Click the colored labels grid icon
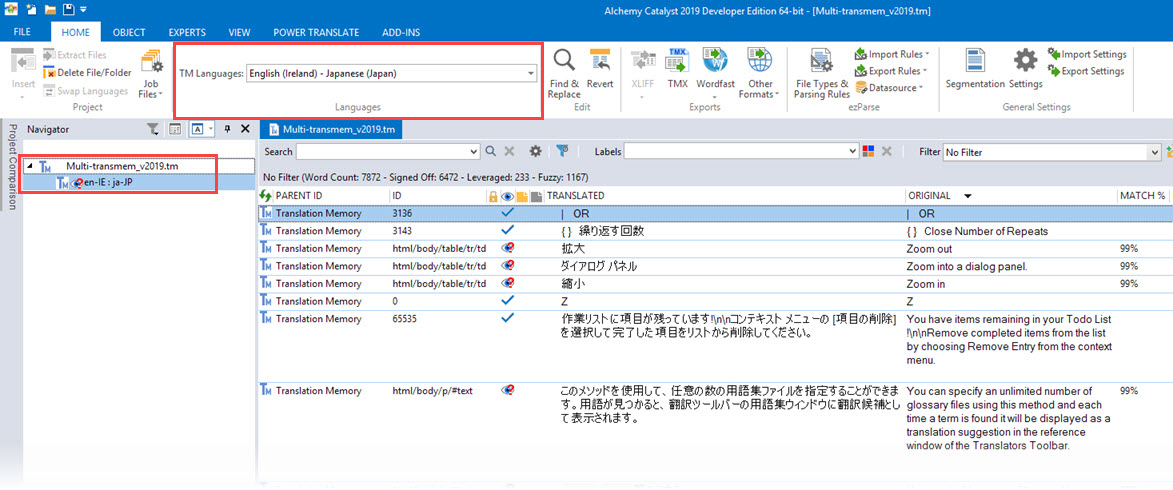Image resolution: width=1173 pixels, height=490 pixels. click(868, 151)
